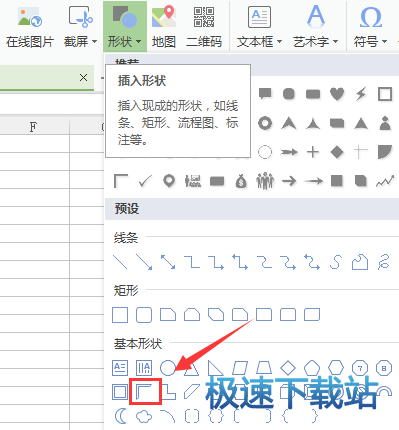399x430 pixels.
Task: Open the Screenshot (截屏) dropdown
Action: point(80,27)
